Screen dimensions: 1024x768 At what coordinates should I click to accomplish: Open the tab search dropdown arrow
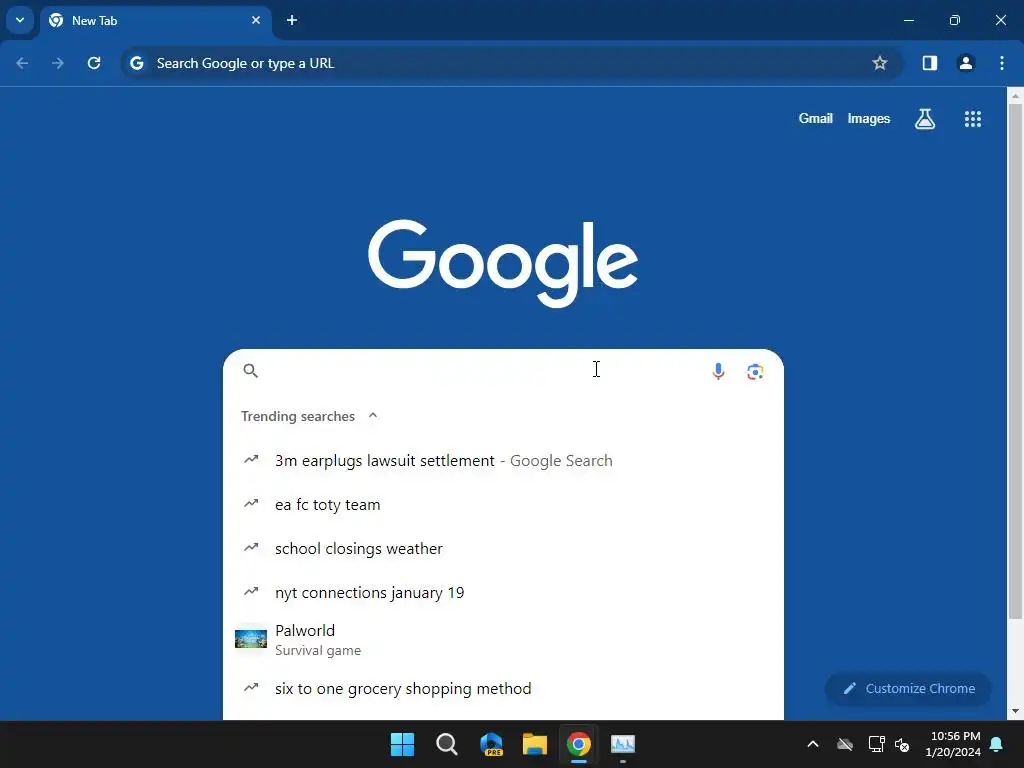(20, 20)
